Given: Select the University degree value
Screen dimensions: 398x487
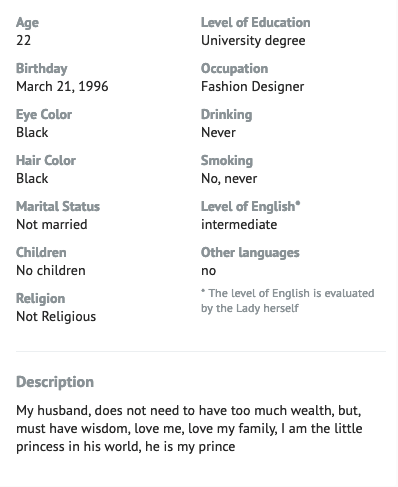Looking at the screenshot, I should click(x=253, y=41).
